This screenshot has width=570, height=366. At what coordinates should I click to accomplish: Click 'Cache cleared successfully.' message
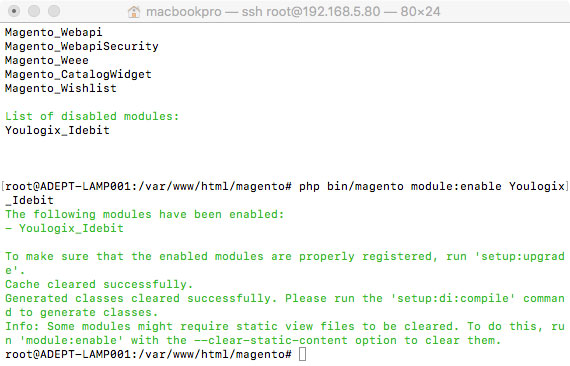coord(99,284)
